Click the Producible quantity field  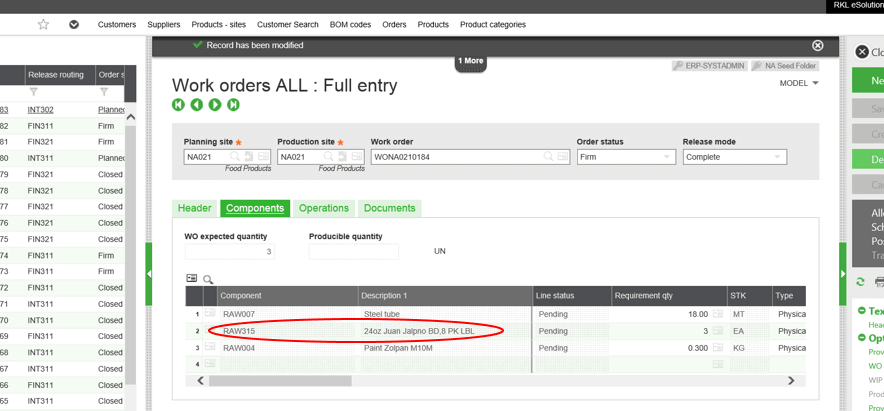353,251
